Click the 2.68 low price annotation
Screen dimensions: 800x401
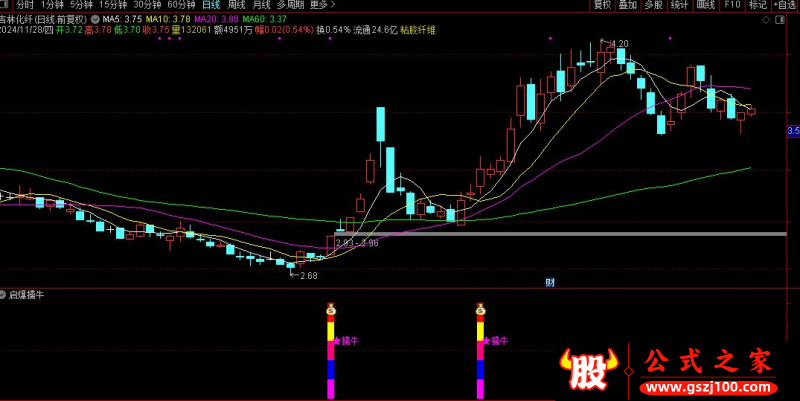309,275
